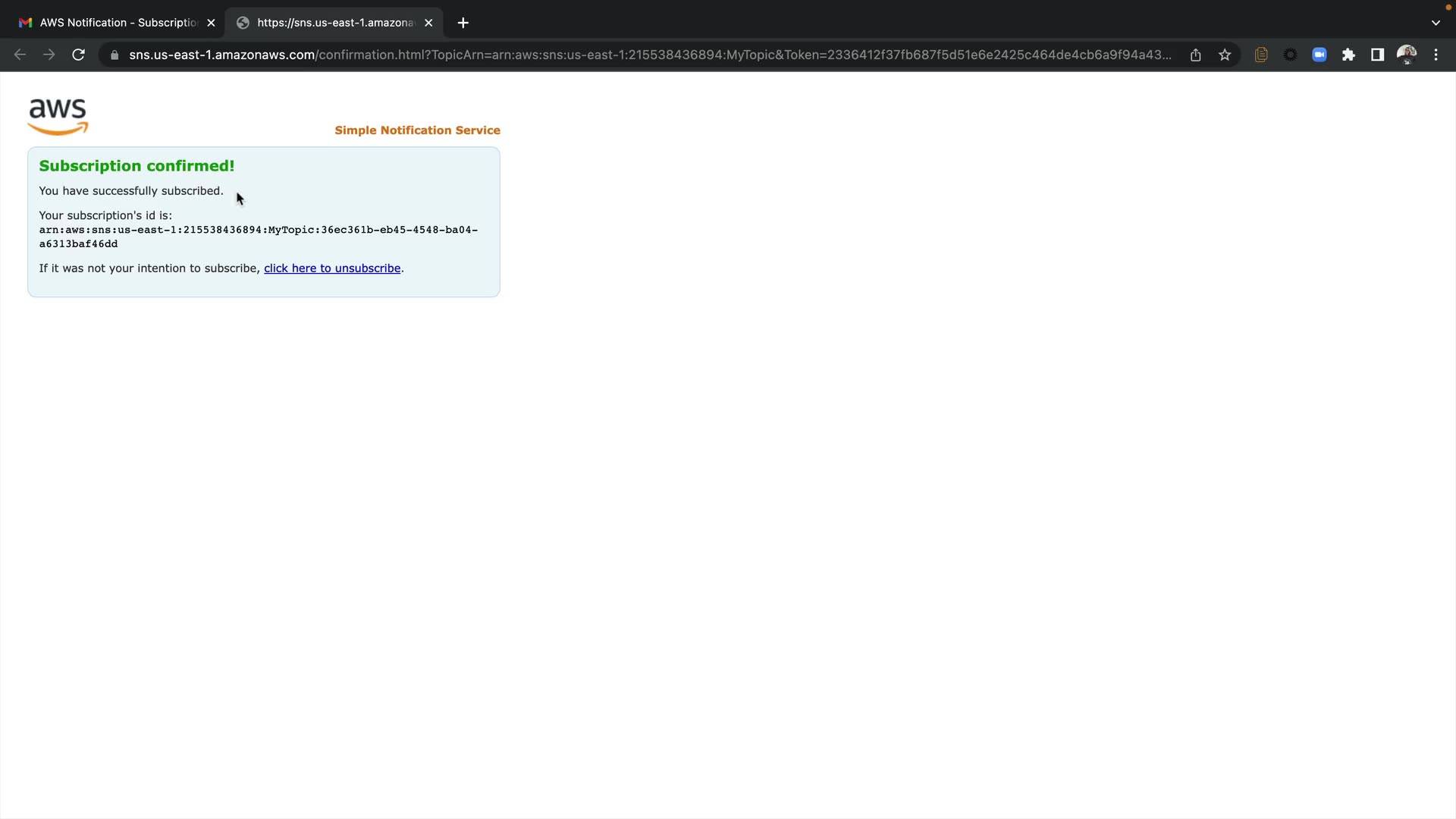This screenshot has width=1456, height=819.
Task: Open the Extensions puzzle piece icon
Action: click(x=1348, y=55)
